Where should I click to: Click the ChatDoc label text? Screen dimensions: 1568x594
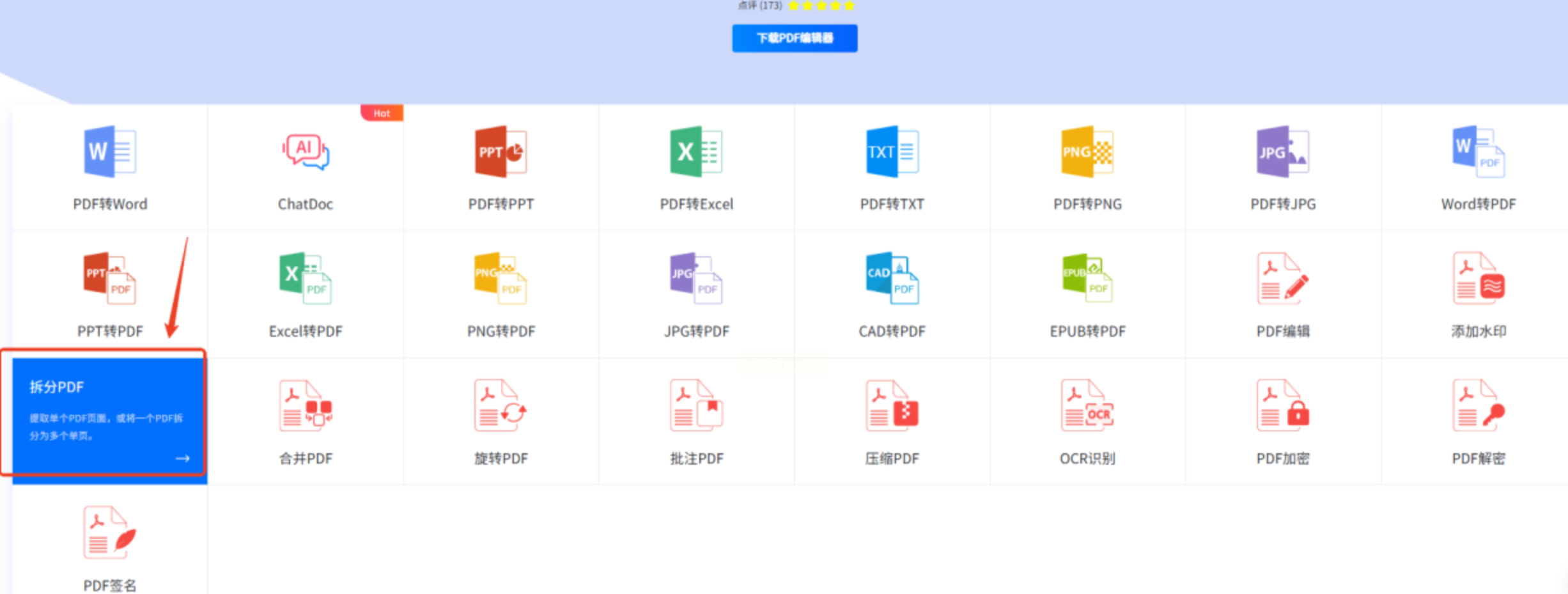306,204
